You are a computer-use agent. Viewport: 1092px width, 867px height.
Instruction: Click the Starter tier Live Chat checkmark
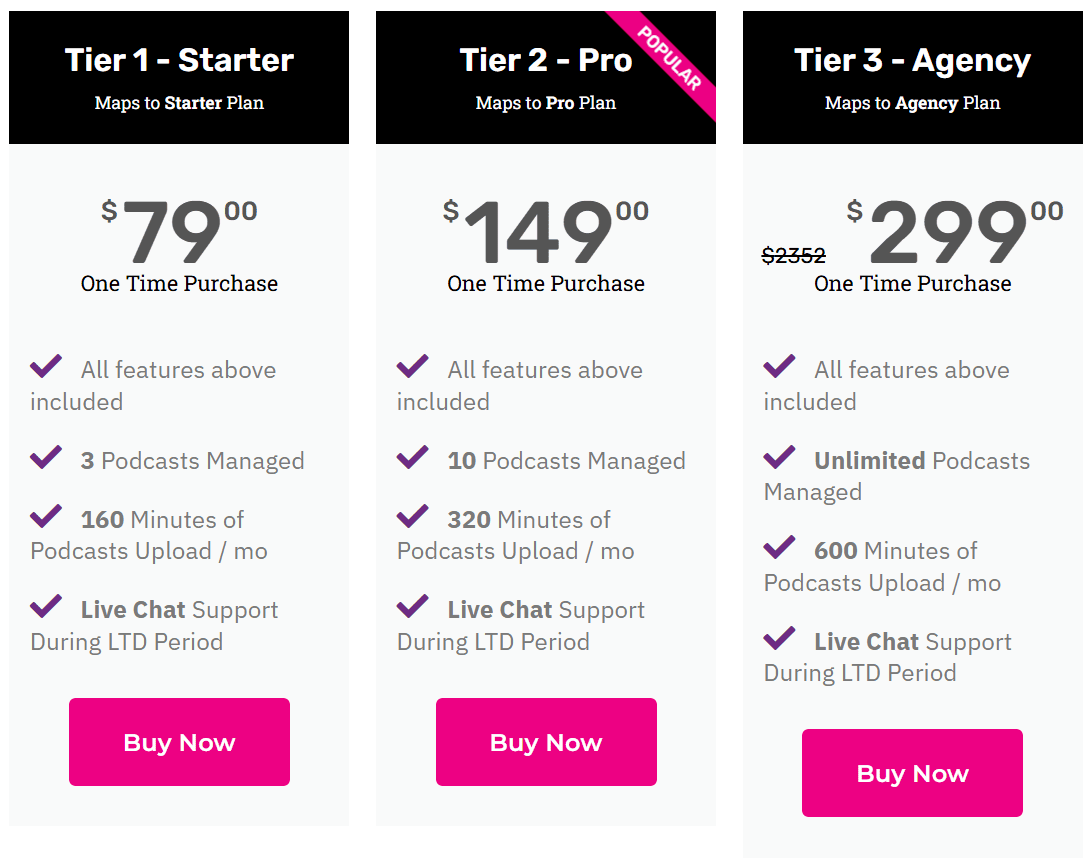[46, 607]
